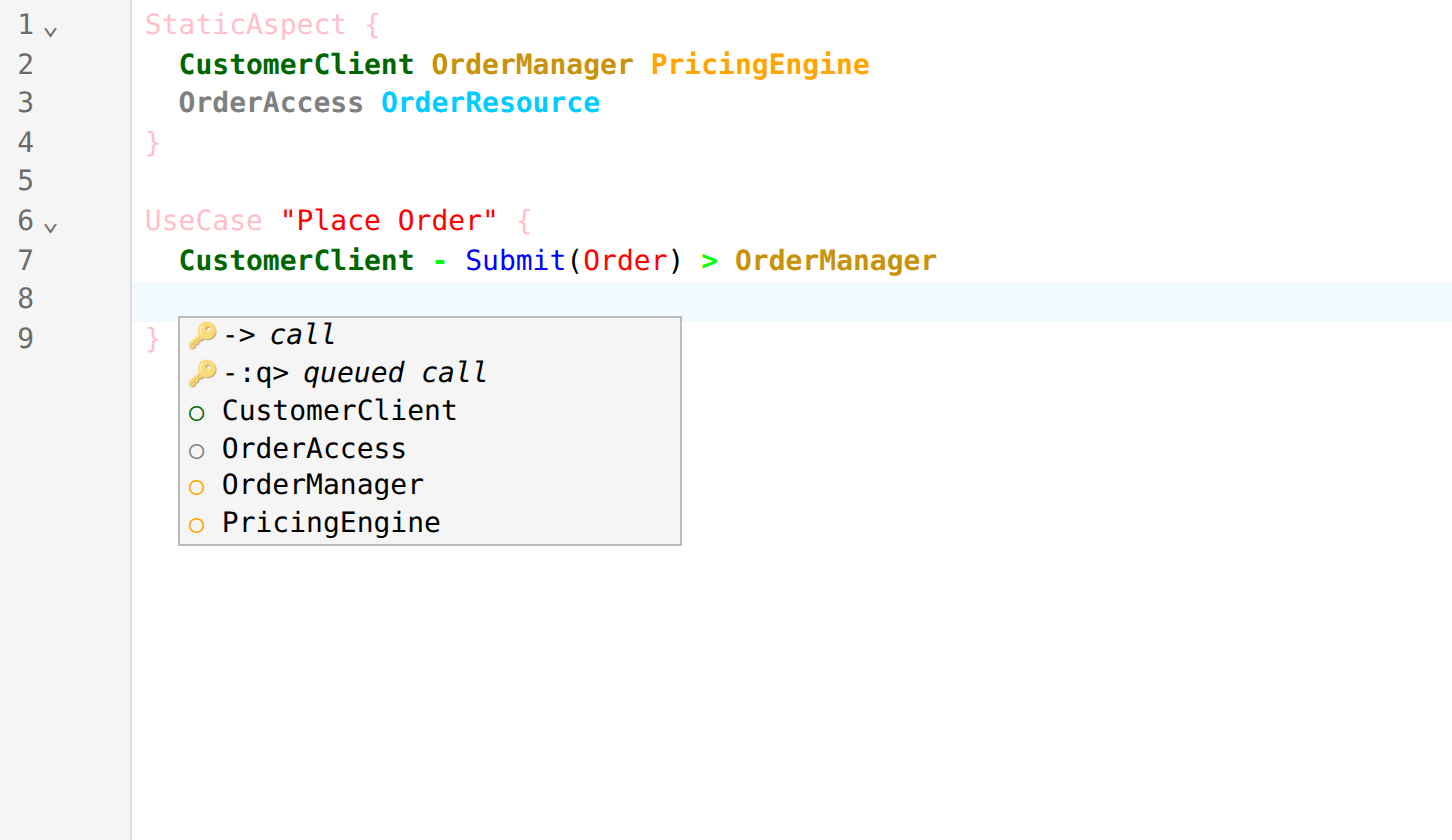Click the Submit method name on line 7
Screen dimensions: 1452x840
point(516,260)
